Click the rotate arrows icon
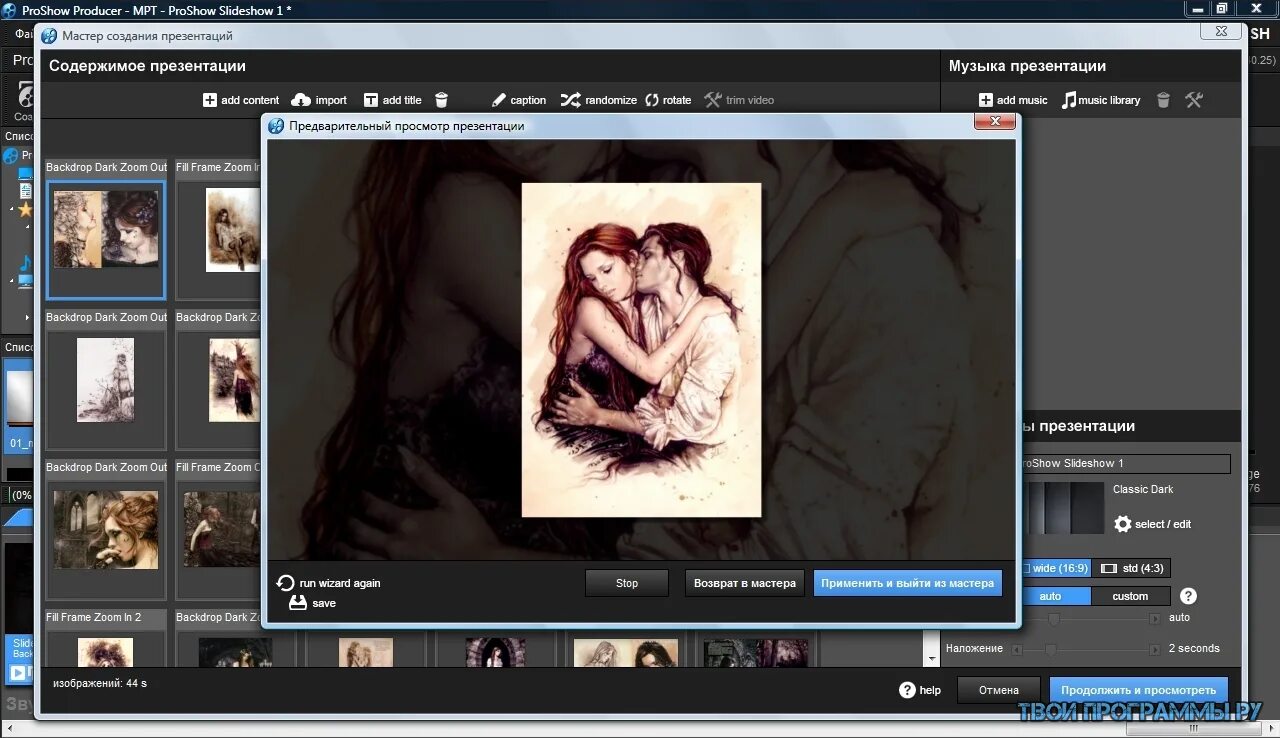Image resolution: width=1280 pixels, height=738 pixels. [x=652, y=100]
